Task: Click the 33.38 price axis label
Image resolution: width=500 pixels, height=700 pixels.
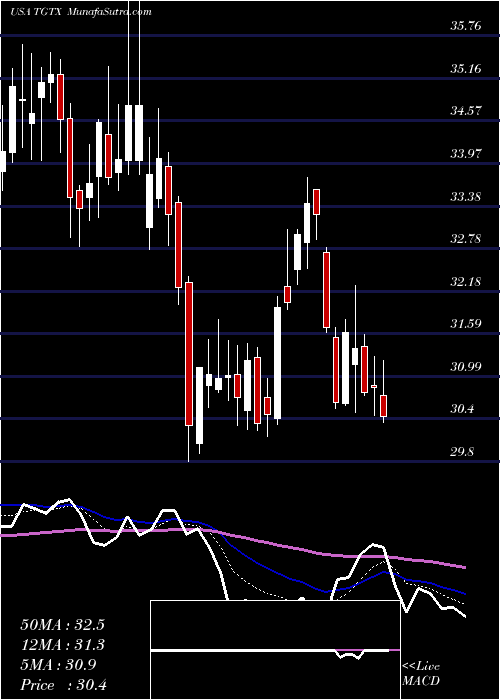Action: tap(466, 197)
